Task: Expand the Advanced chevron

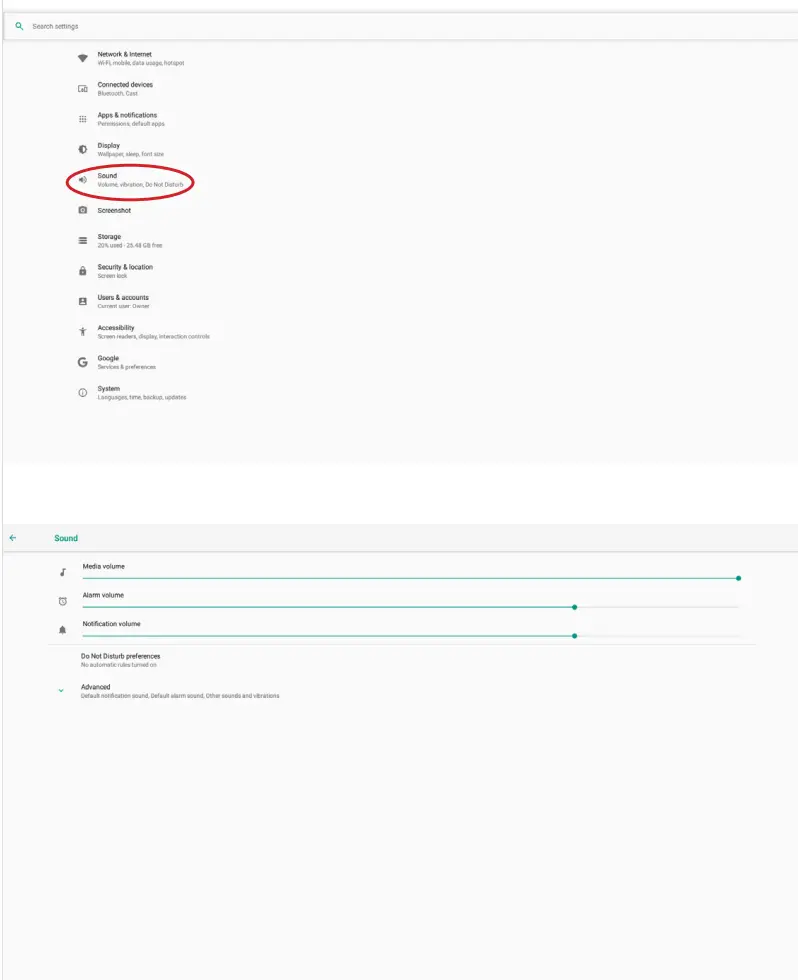Action: tap(61, 691)
